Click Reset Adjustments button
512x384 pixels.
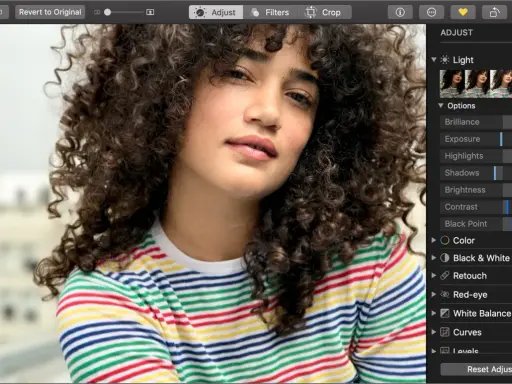pyautogui.click(x=476, y=369)
